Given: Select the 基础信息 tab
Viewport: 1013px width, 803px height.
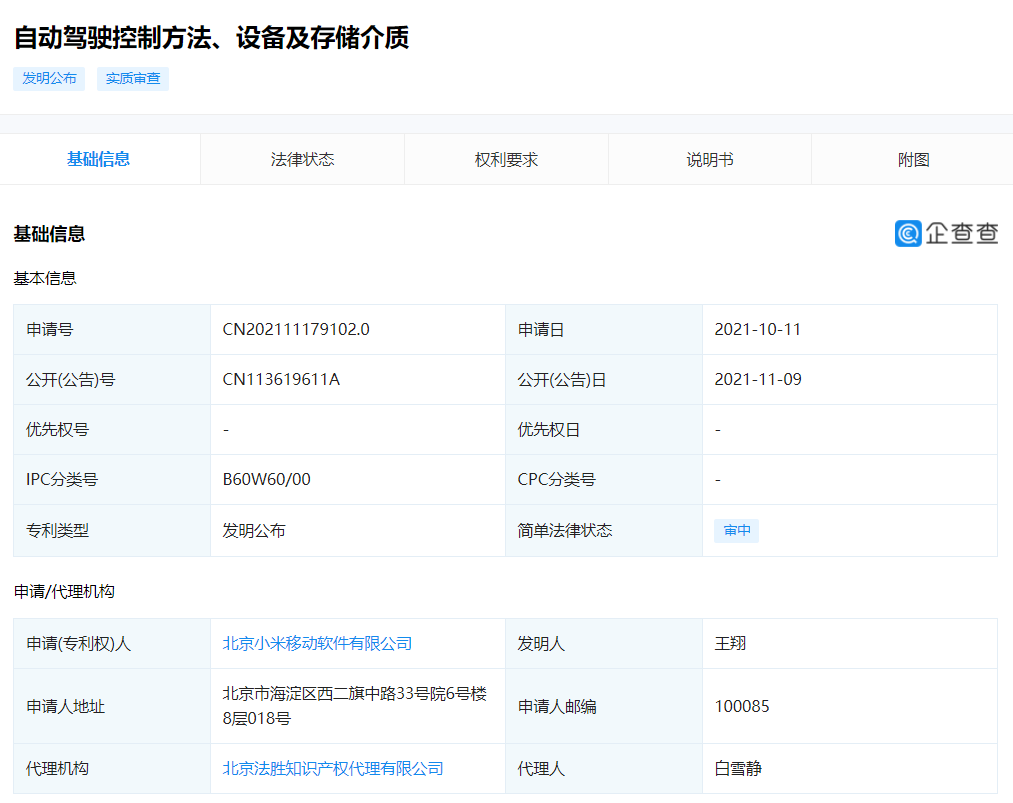Looking at the screenshot, I should pos(100,159).
